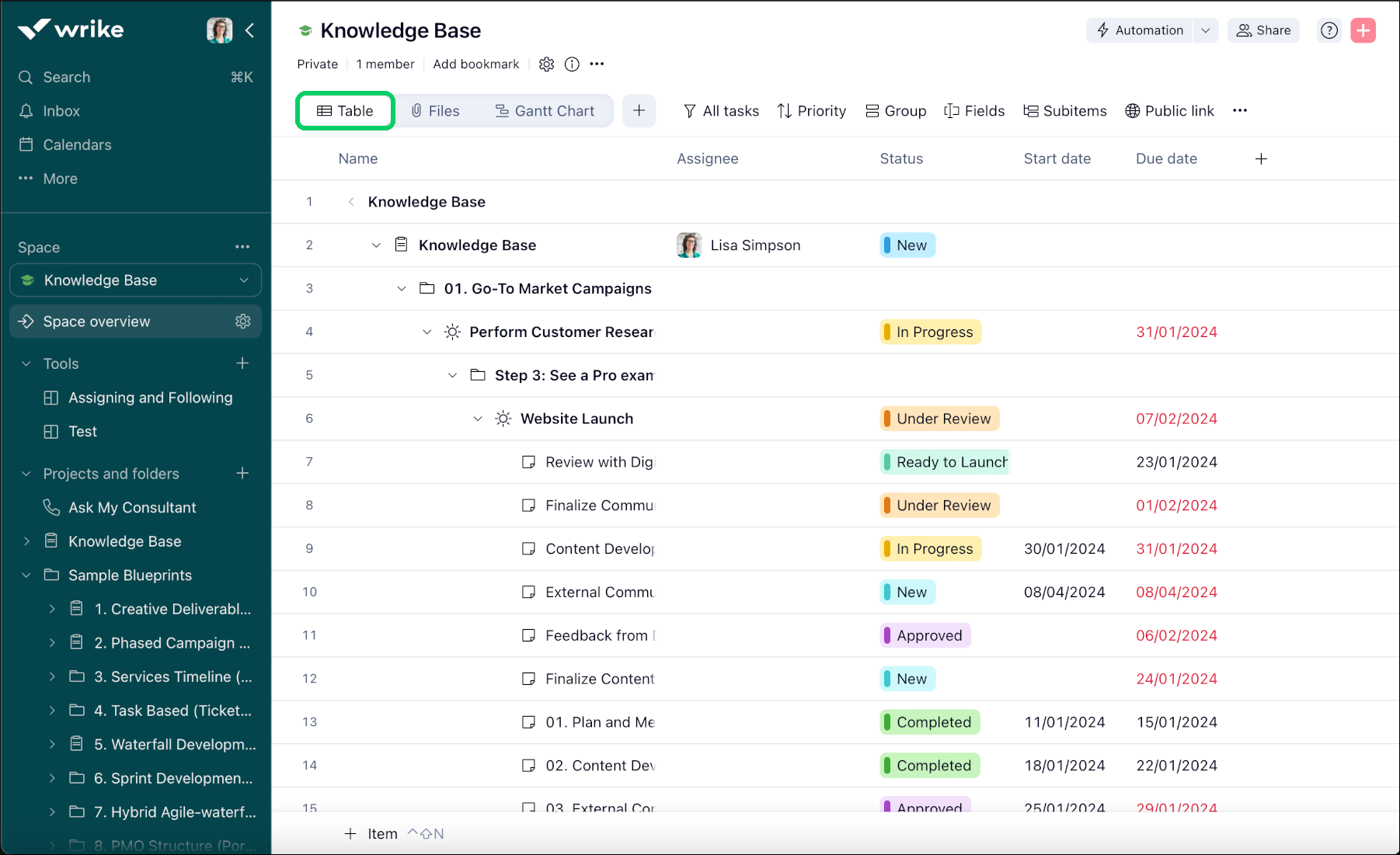Click the Item row to add a new task
1400x855 pixels.
click(381, 833)
